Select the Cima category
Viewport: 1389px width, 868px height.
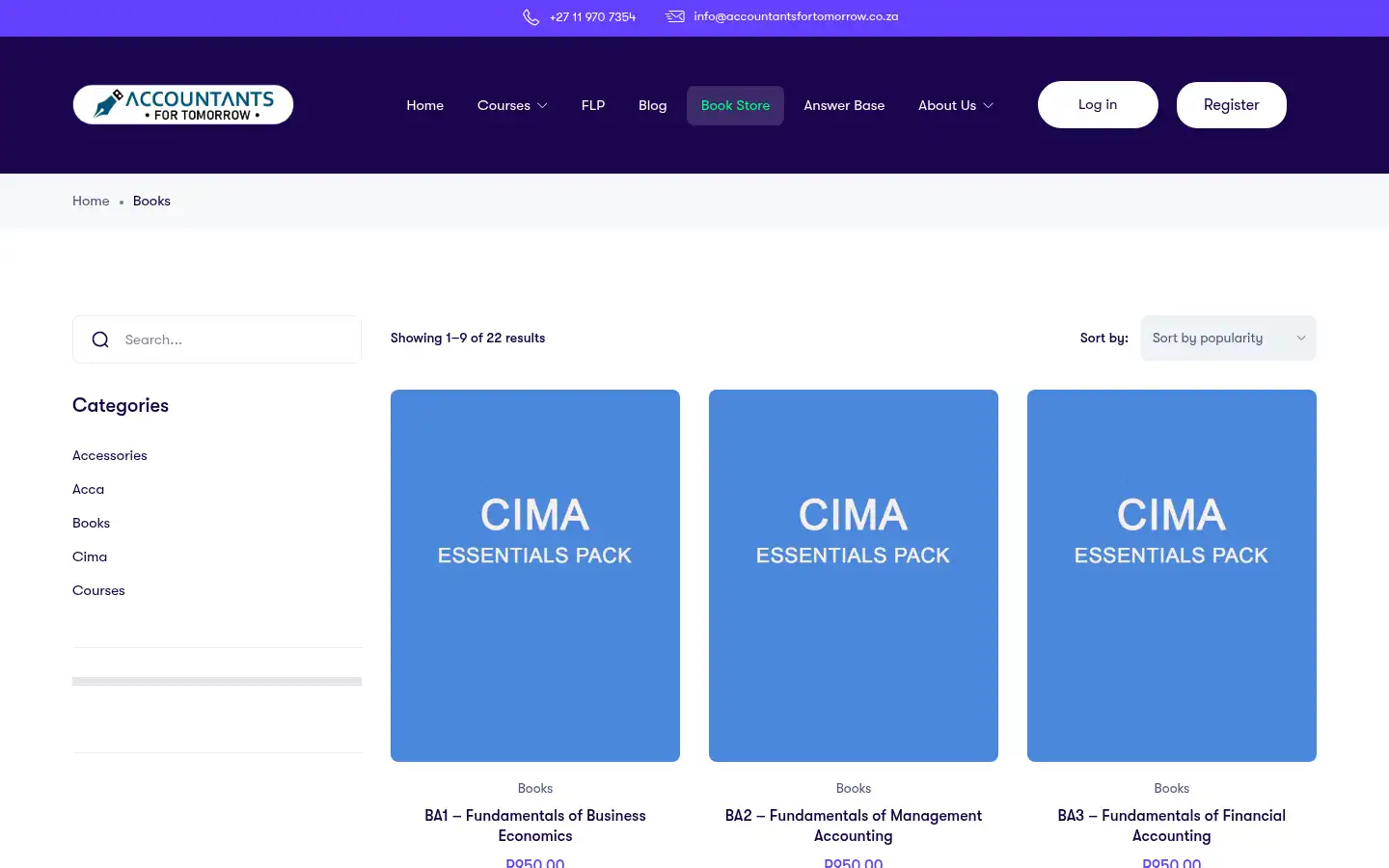(90, 556)
